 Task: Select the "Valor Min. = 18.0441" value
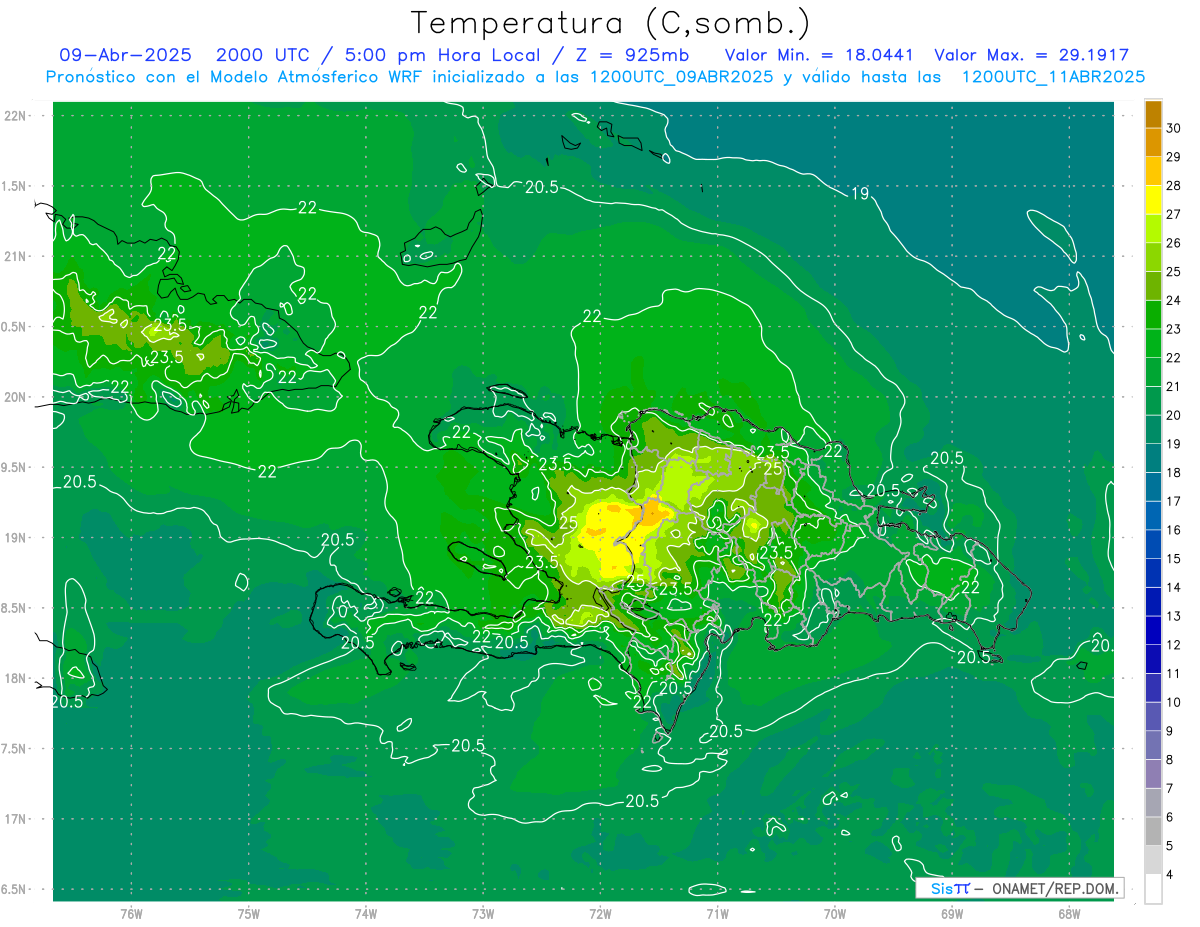819,55
